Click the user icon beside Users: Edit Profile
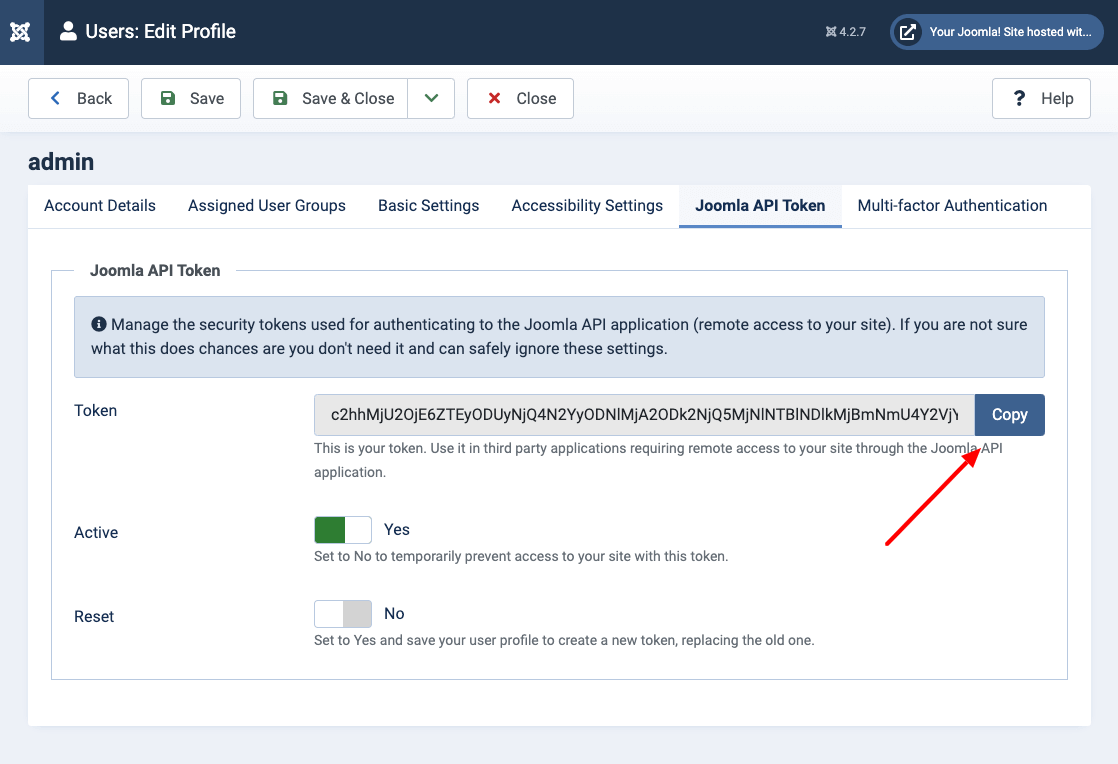 [68, 31]
